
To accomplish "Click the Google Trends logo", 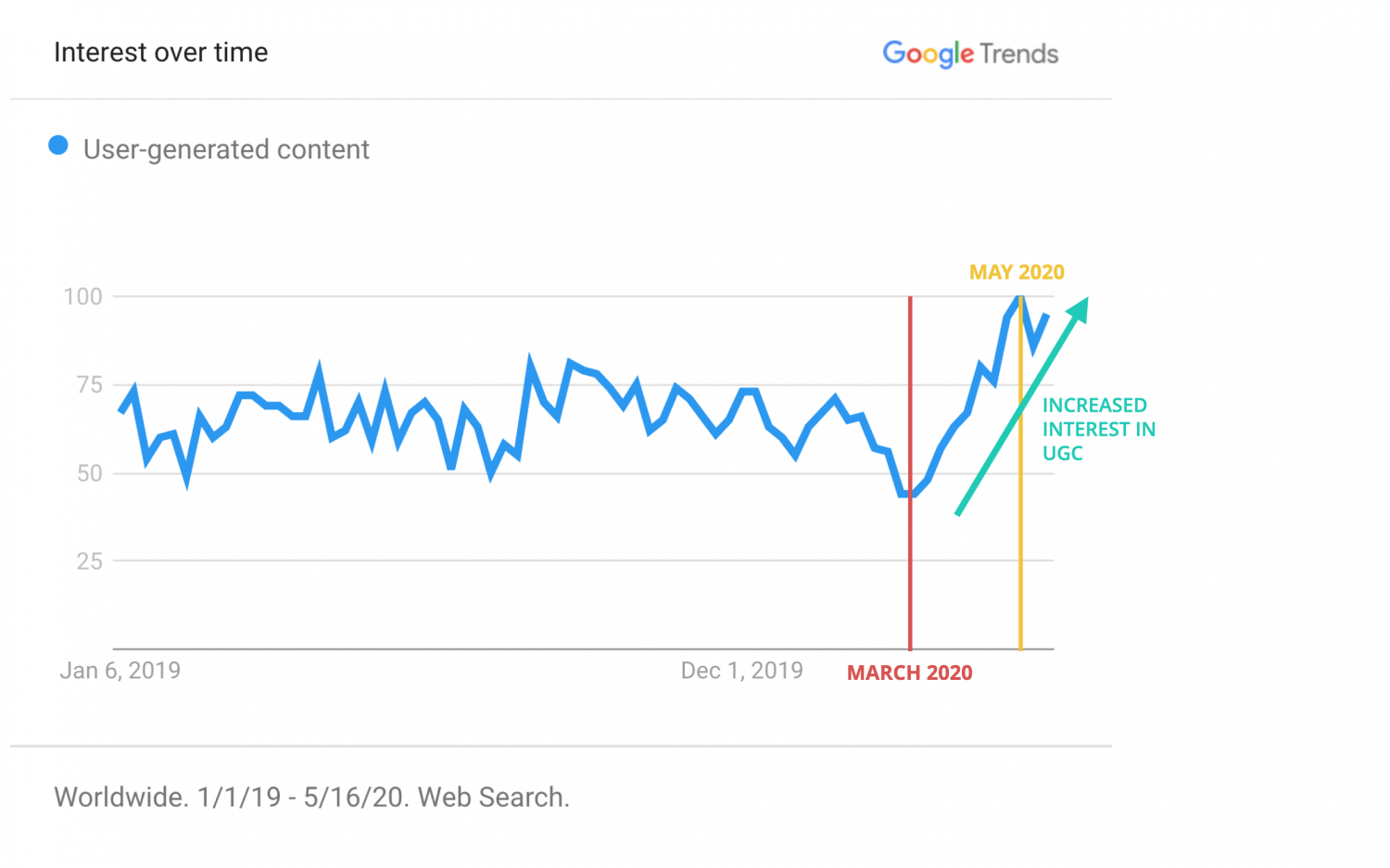I will tap(970, 55).
